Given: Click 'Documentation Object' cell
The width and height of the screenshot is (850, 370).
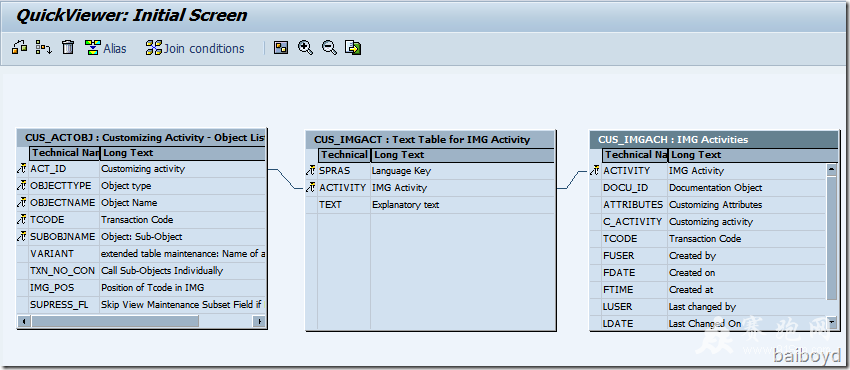Looking at the screenshot, I should 746,188.
